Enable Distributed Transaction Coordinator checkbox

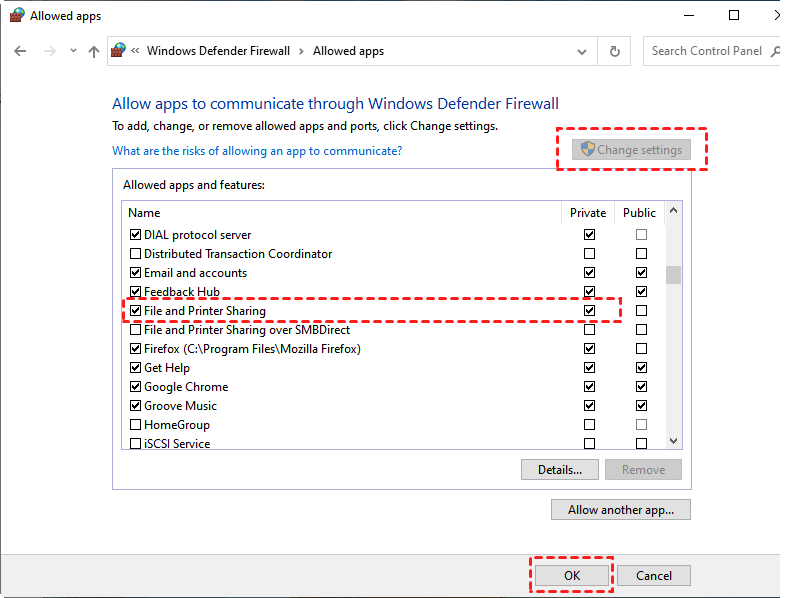click(136, 254)
